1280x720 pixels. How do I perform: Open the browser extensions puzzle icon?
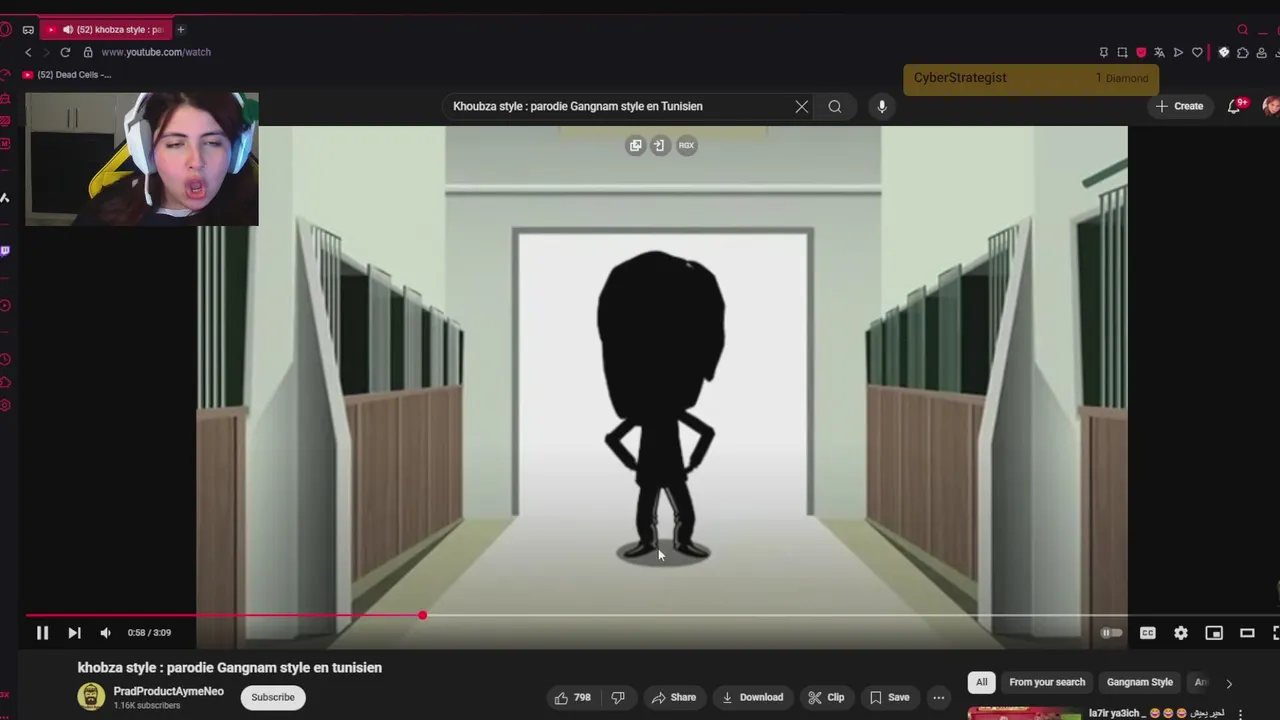tap(1242, 52)
